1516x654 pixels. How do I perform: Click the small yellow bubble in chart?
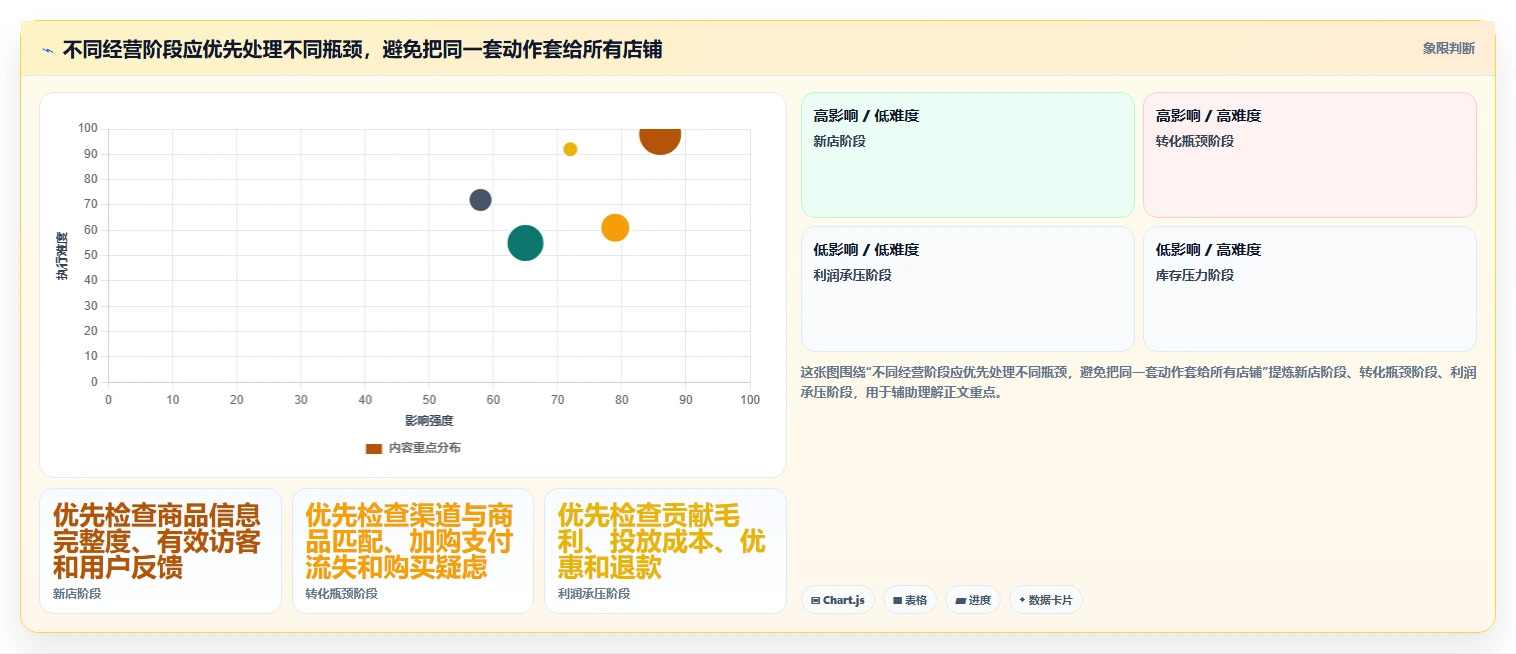point(570,149)
